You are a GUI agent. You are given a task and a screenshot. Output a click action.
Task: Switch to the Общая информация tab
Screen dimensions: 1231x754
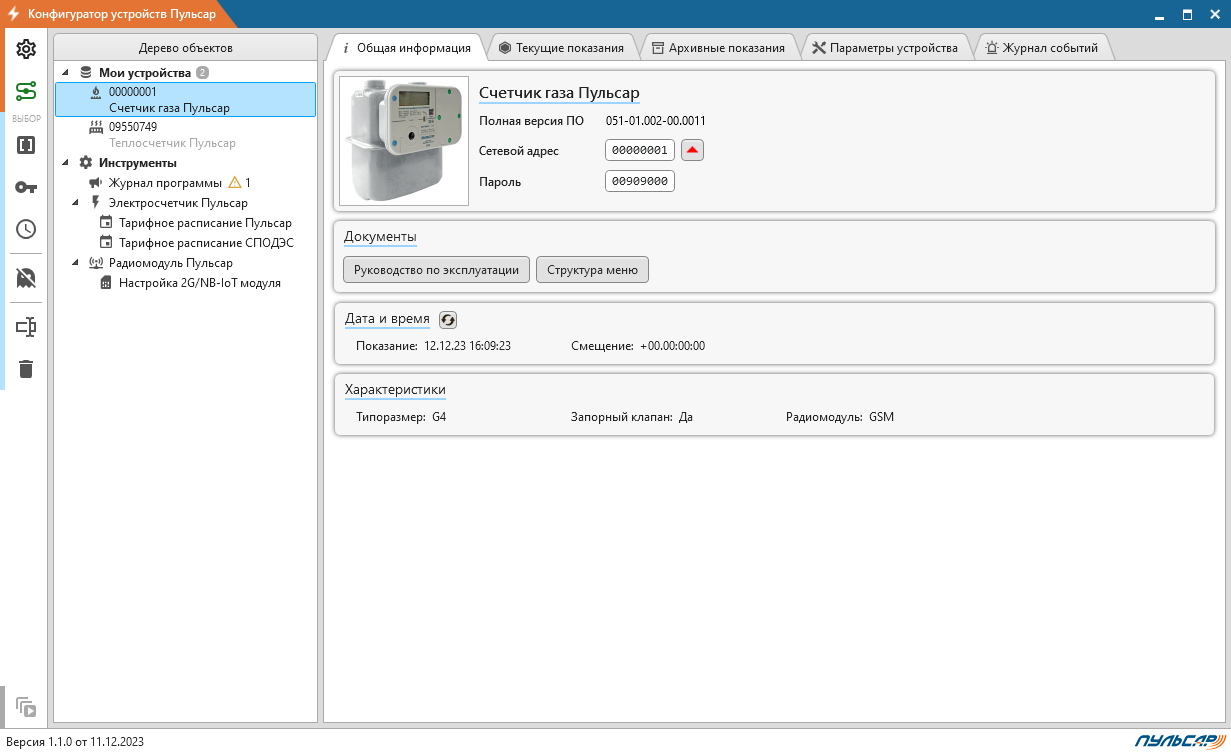[x=405, y=47]
